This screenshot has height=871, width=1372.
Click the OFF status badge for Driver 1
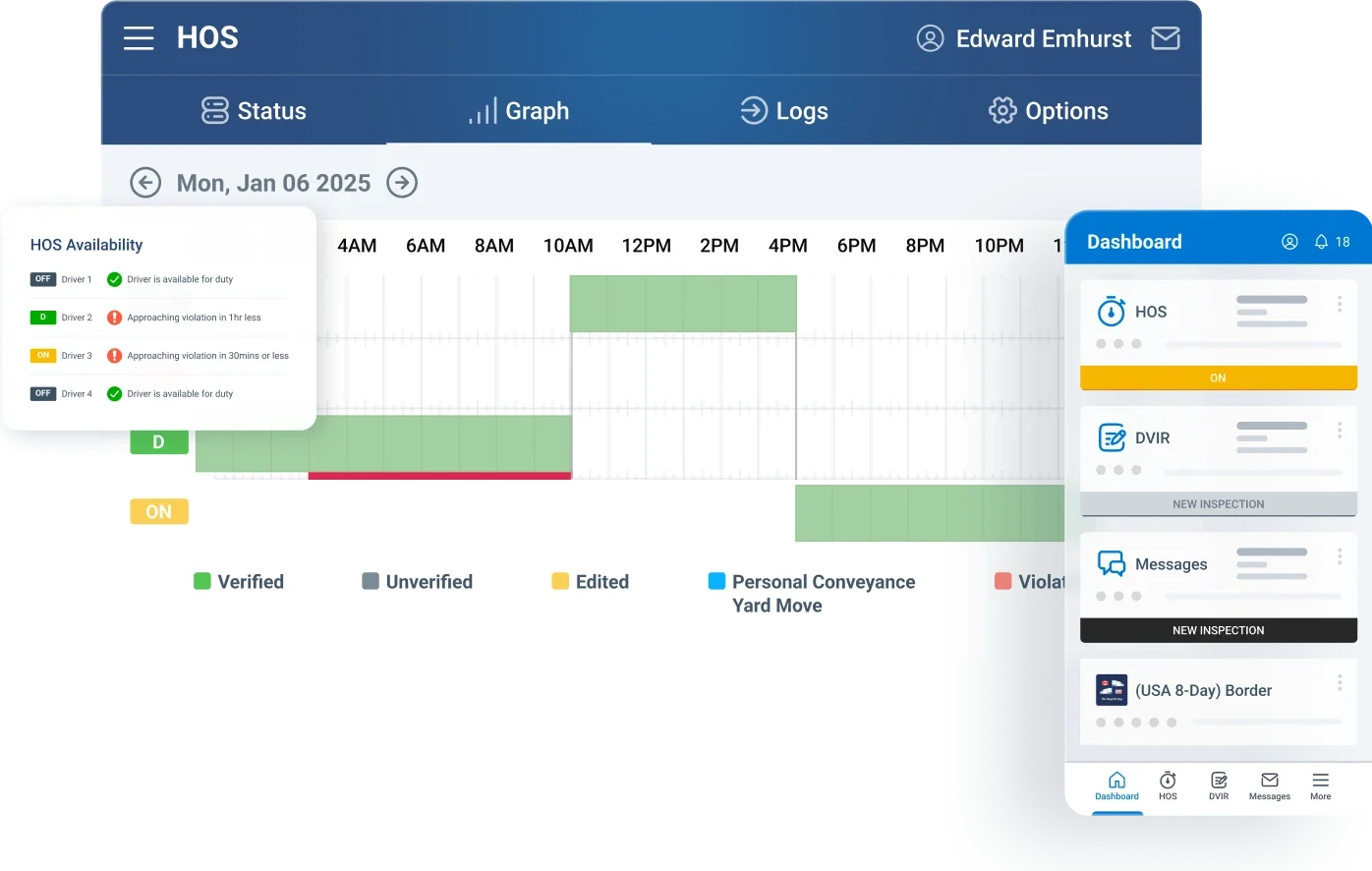coord(42,279)
